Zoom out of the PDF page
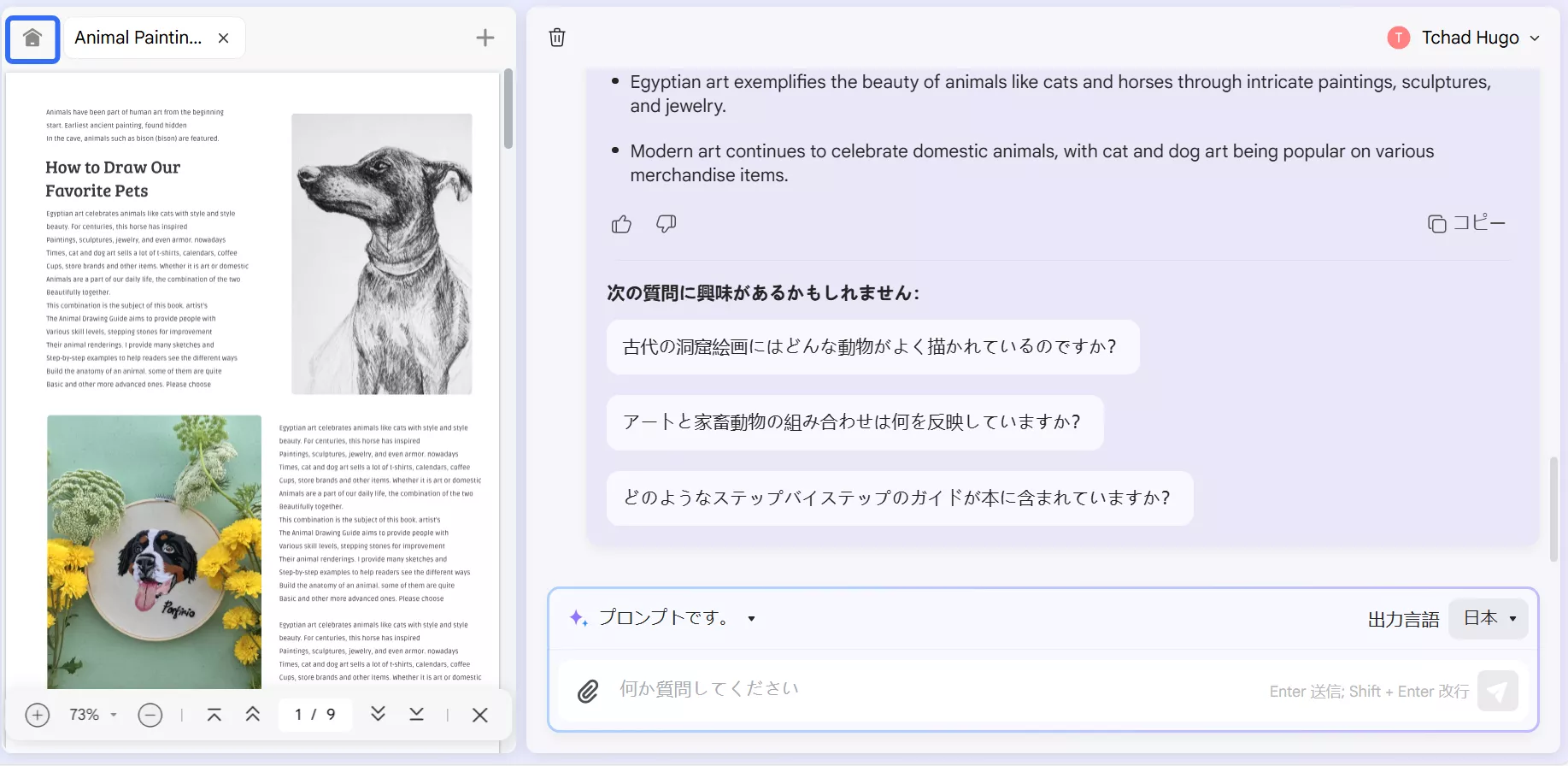The image size is (1568, 766). [150, 715]
